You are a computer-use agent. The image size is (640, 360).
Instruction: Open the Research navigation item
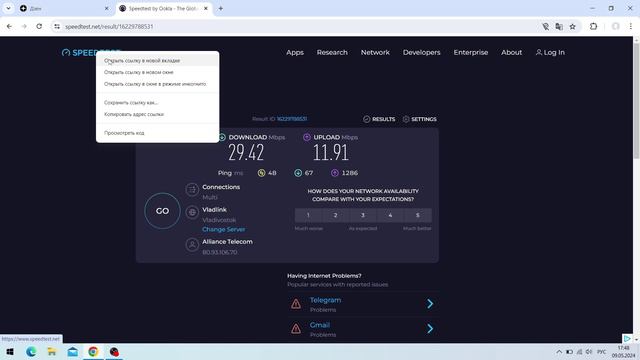coord(332,52)
